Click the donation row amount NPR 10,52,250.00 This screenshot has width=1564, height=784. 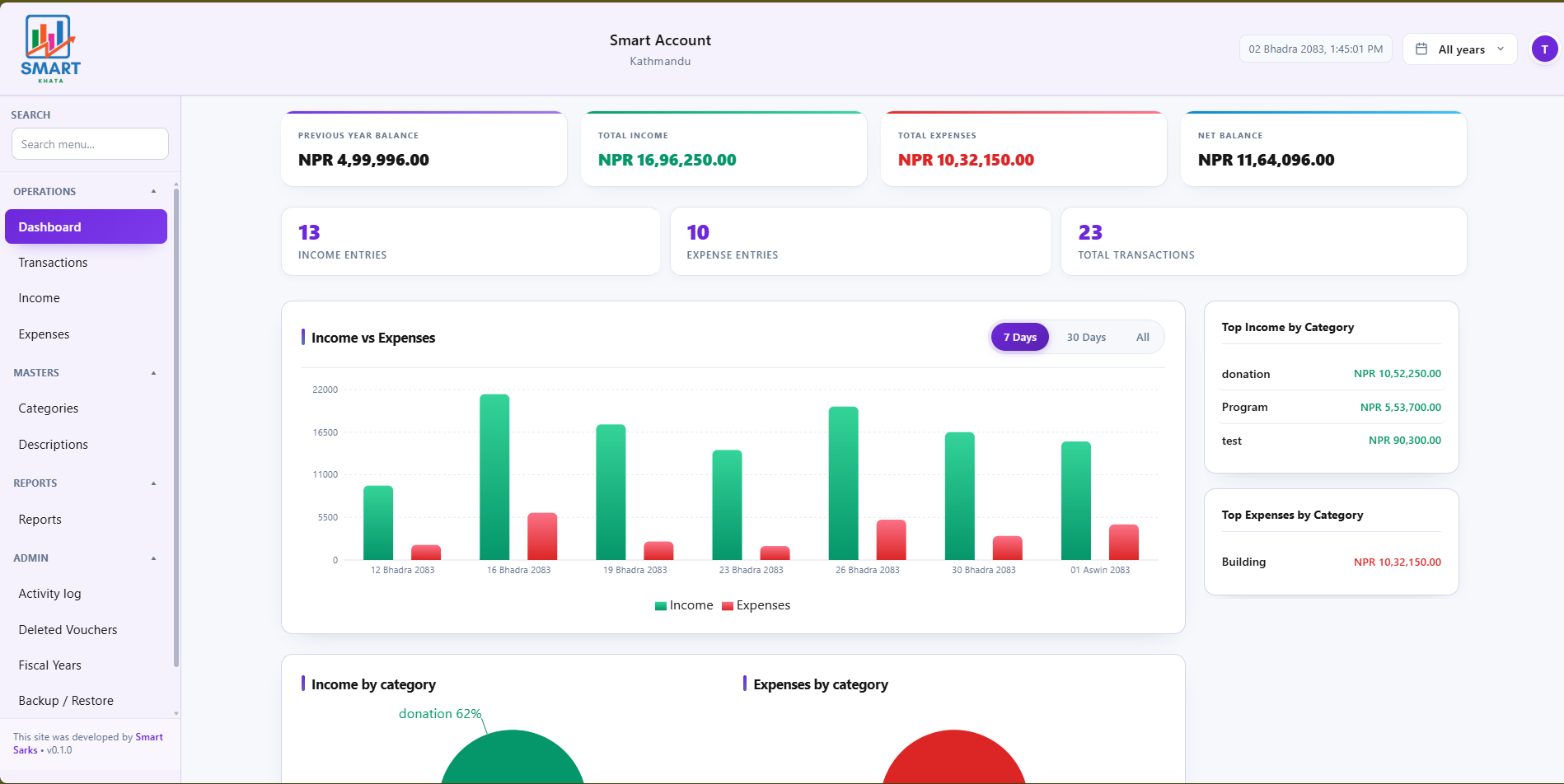tap(1398, 374)
